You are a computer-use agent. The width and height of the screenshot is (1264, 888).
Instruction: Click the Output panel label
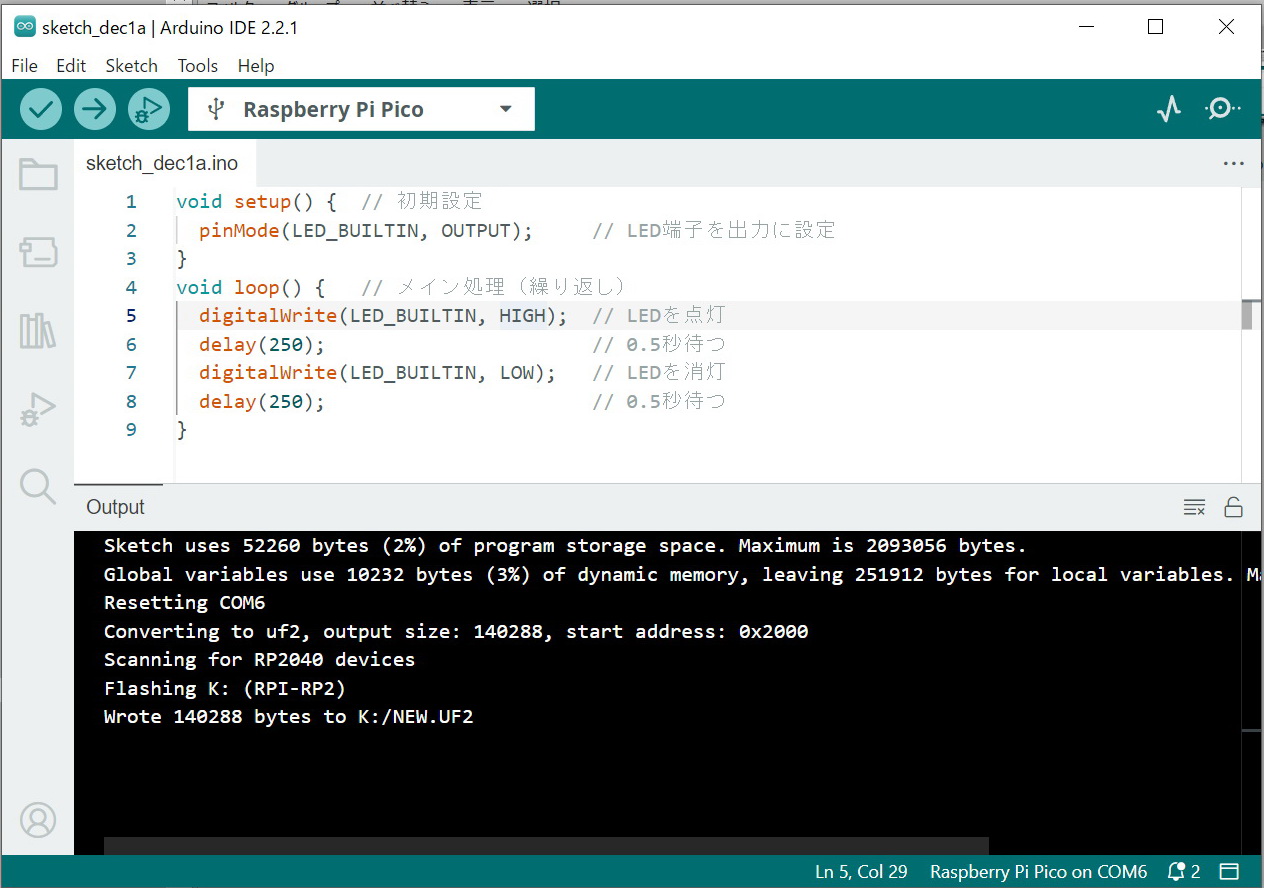115,507
